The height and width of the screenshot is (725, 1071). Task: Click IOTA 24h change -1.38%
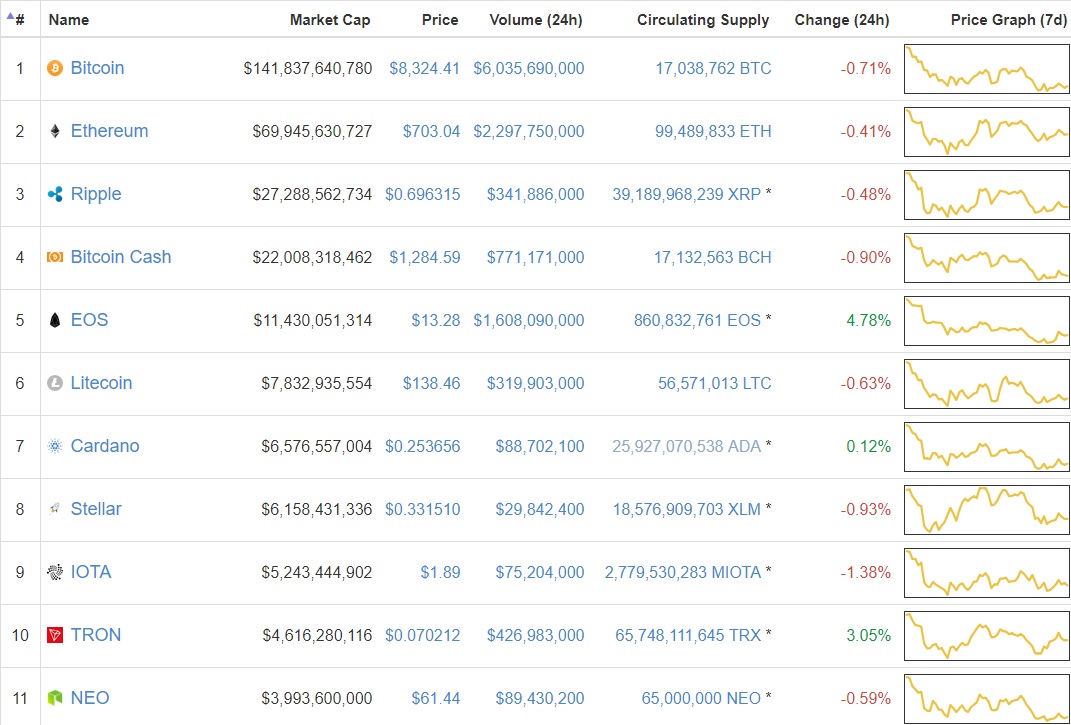[865, 573]
